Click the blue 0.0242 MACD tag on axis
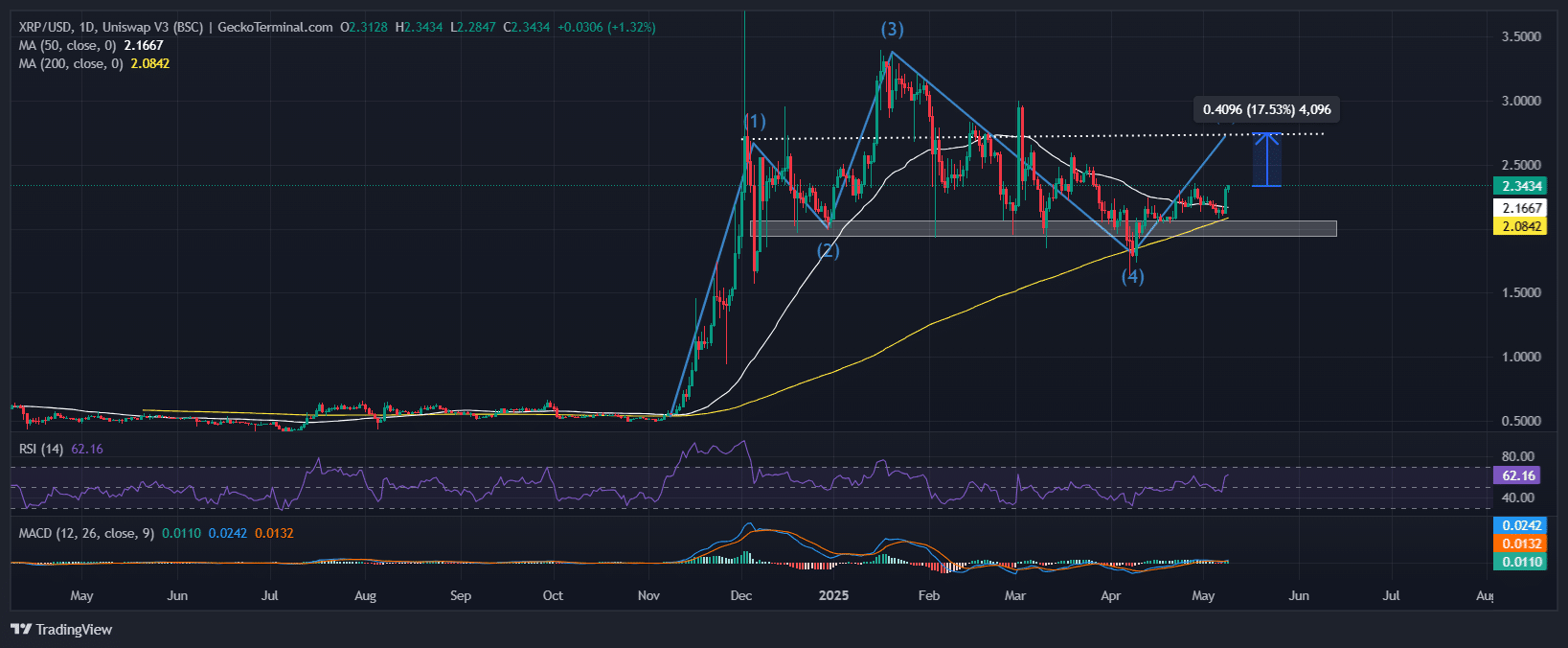The height and width of the screenshot is (648, 1568). pyautogui.click(x=1521, y=525)
